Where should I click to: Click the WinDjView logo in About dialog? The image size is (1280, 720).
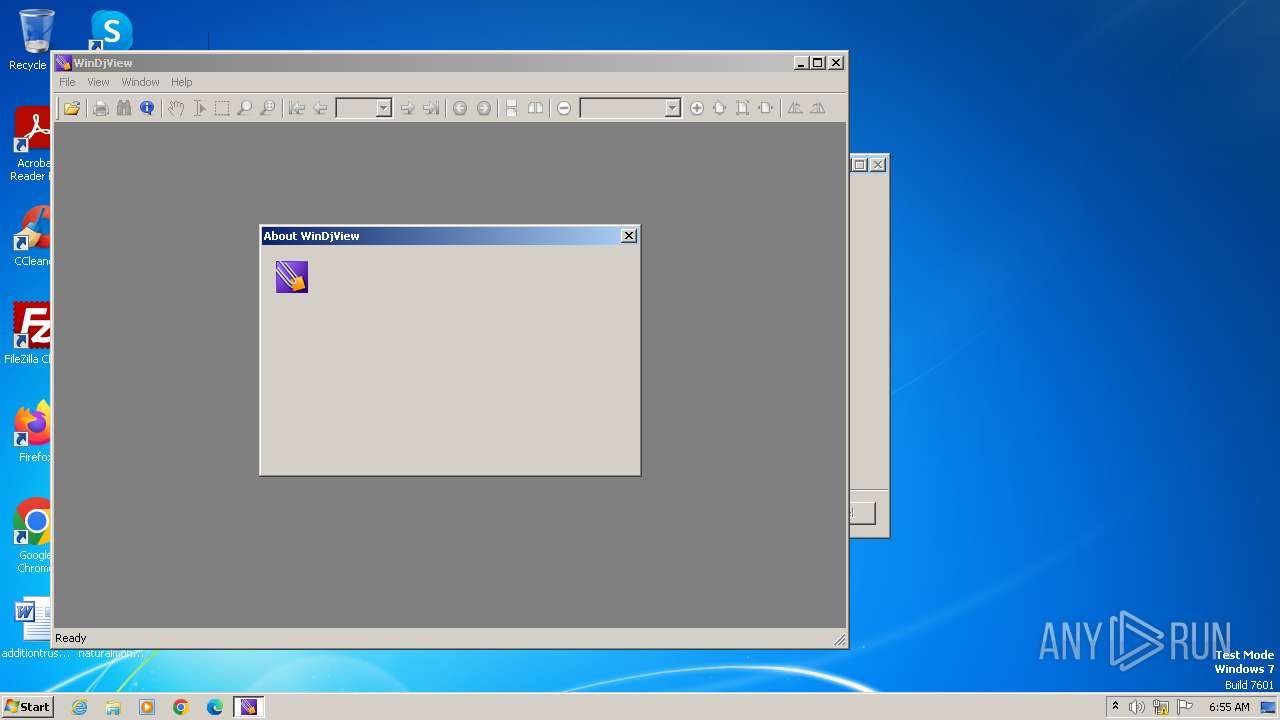click(x=292, y=277)
